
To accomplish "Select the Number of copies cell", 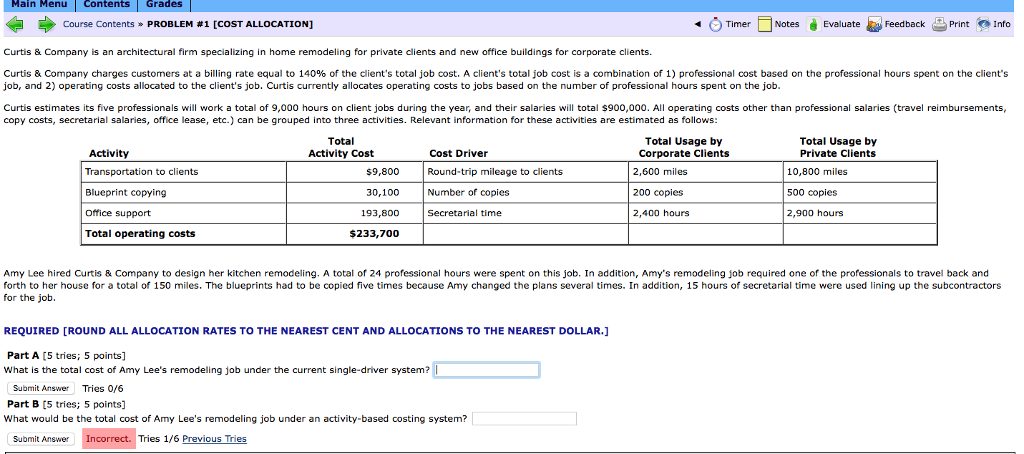I will pos(526,193).
